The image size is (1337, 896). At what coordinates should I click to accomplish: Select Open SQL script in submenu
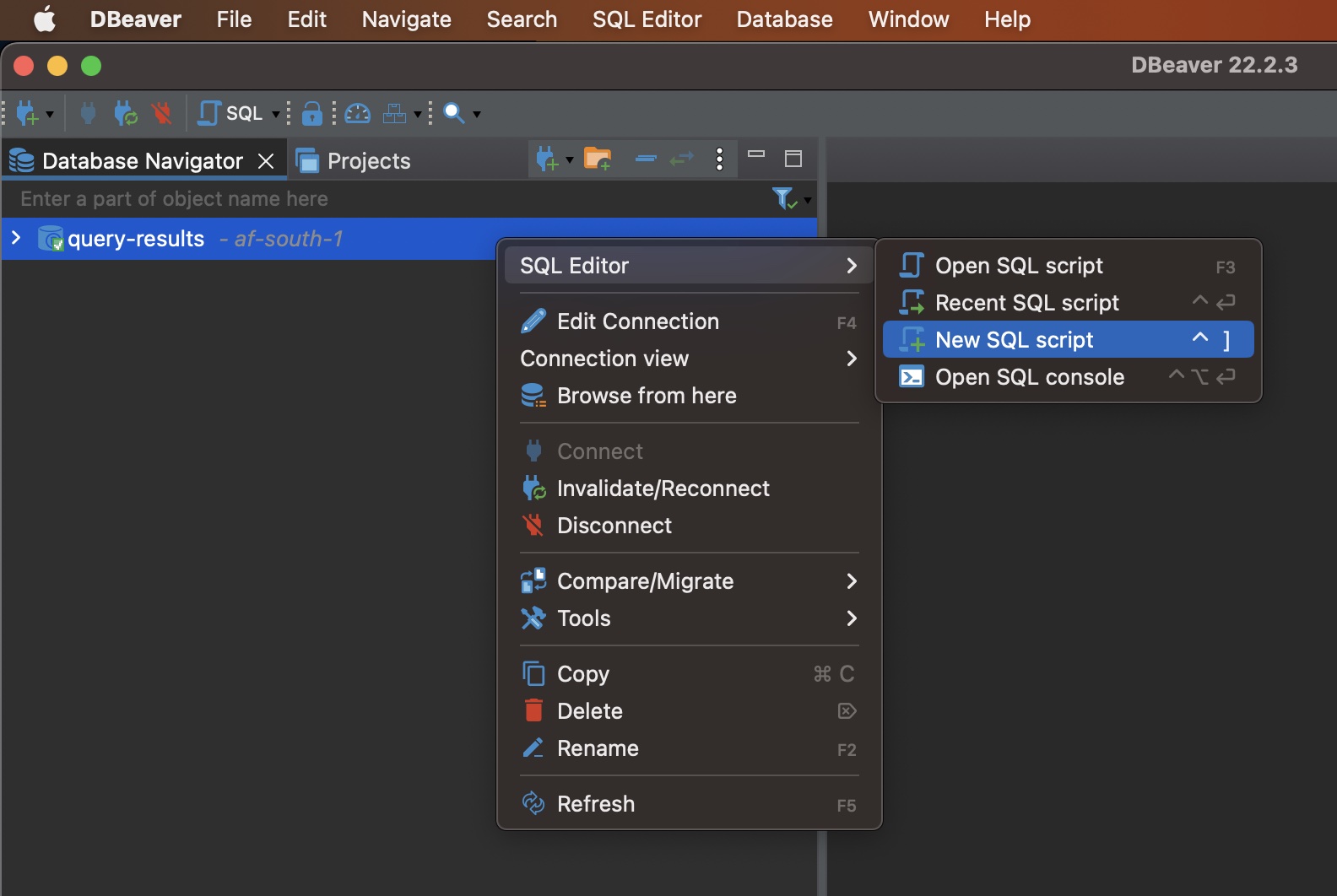click(1069, 266)
